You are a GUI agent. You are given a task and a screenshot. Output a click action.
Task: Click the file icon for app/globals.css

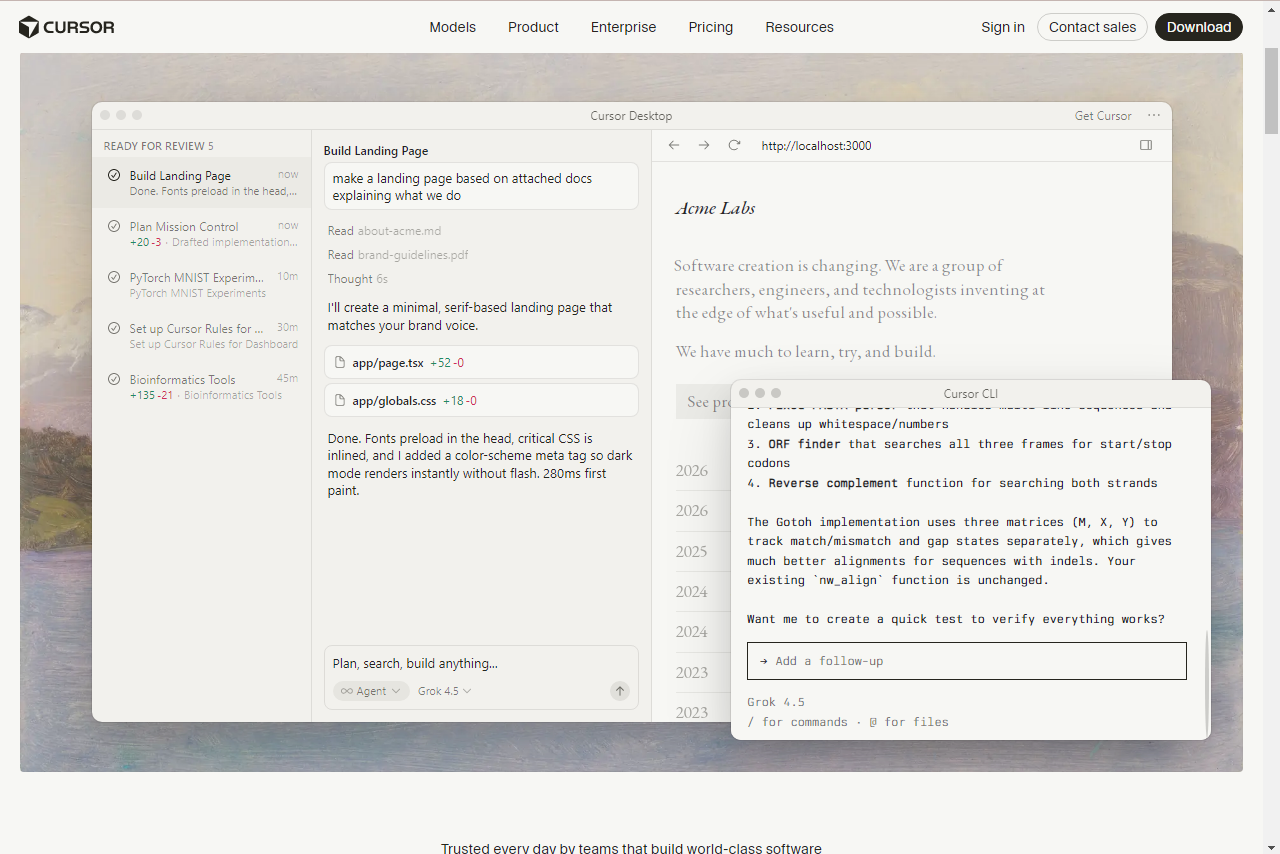tap(340, 400)
